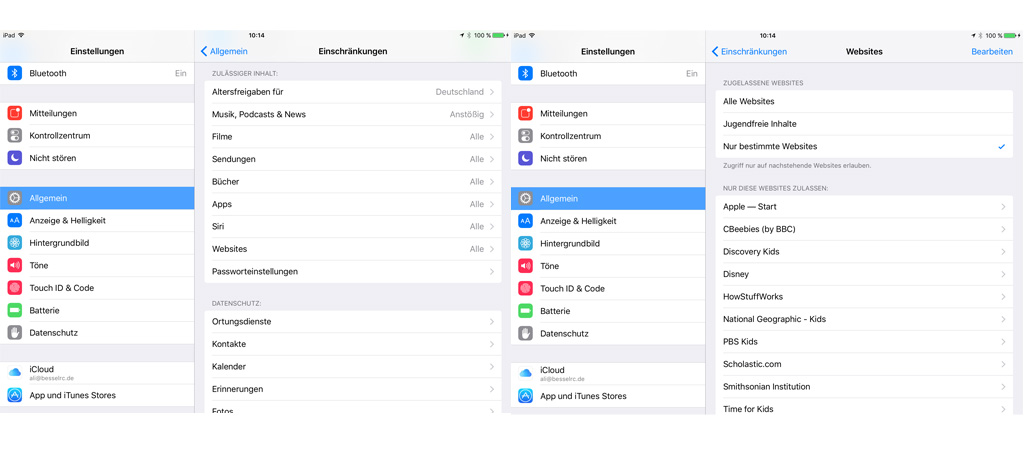Go back to Allgemein from Einschränkungen
Screen dimensions: 1024x450
point(224,51)
